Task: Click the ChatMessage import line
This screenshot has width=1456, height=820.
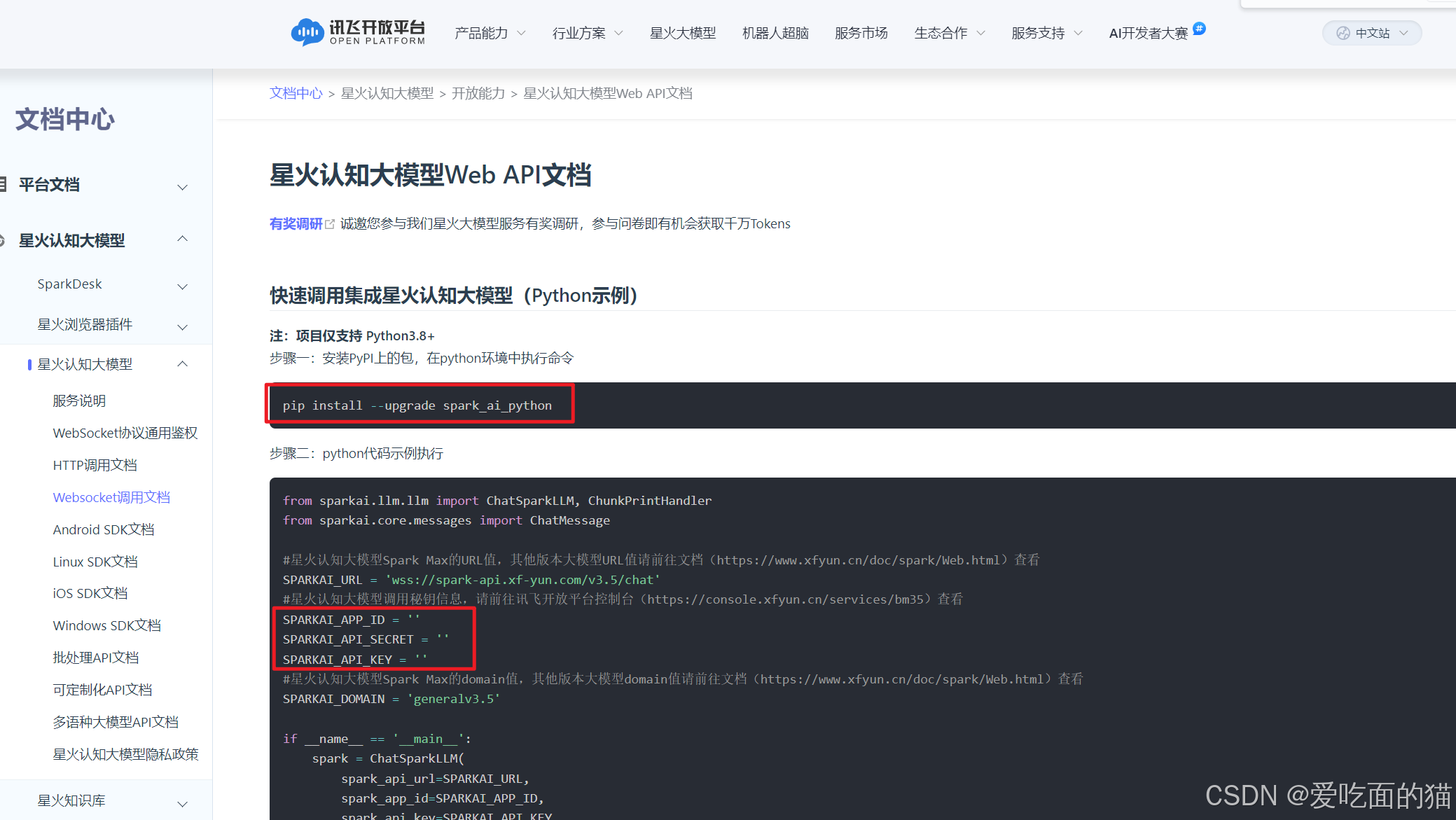Action: (x=446, y=520)
